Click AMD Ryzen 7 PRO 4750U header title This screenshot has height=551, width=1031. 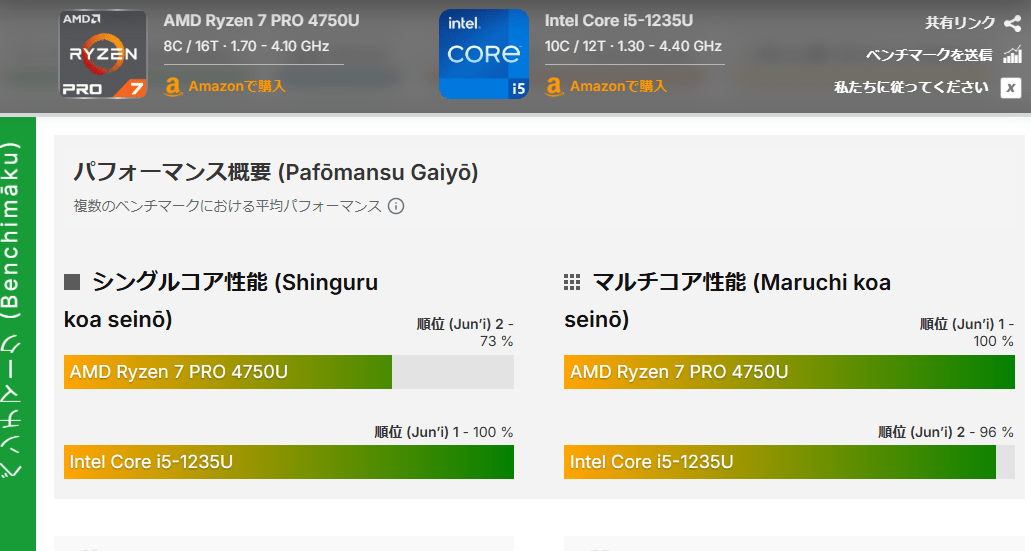261,21
